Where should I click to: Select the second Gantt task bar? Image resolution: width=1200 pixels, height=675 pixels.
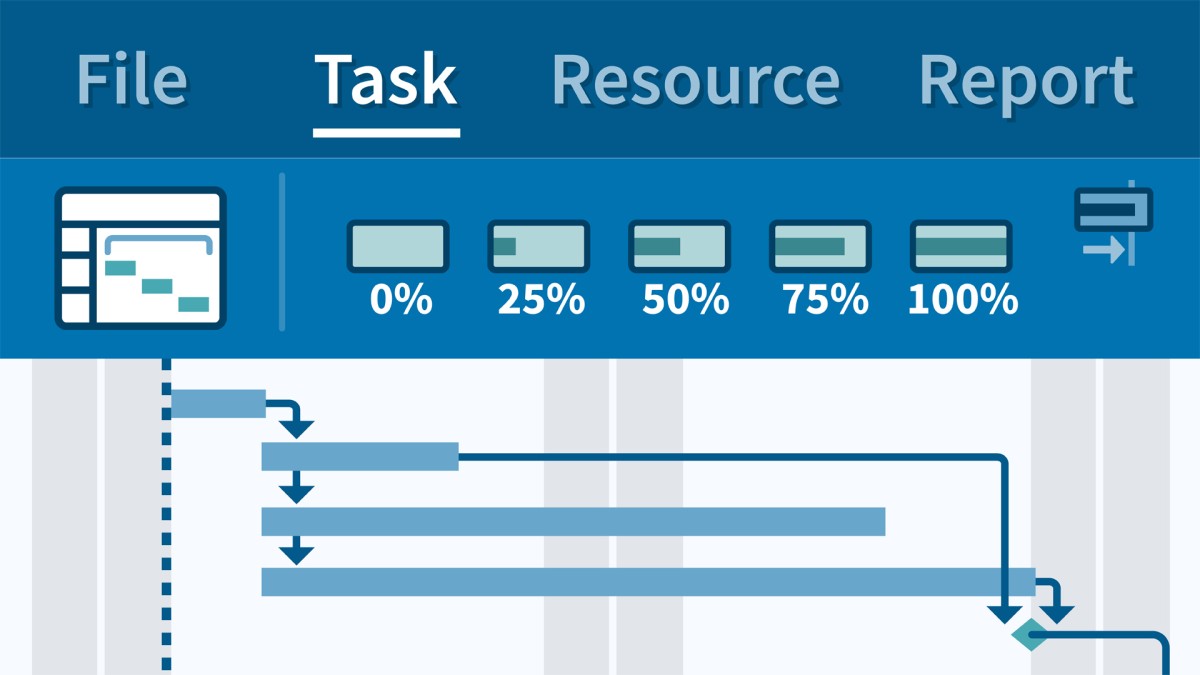pyautogui.click(x=360, y=456)
